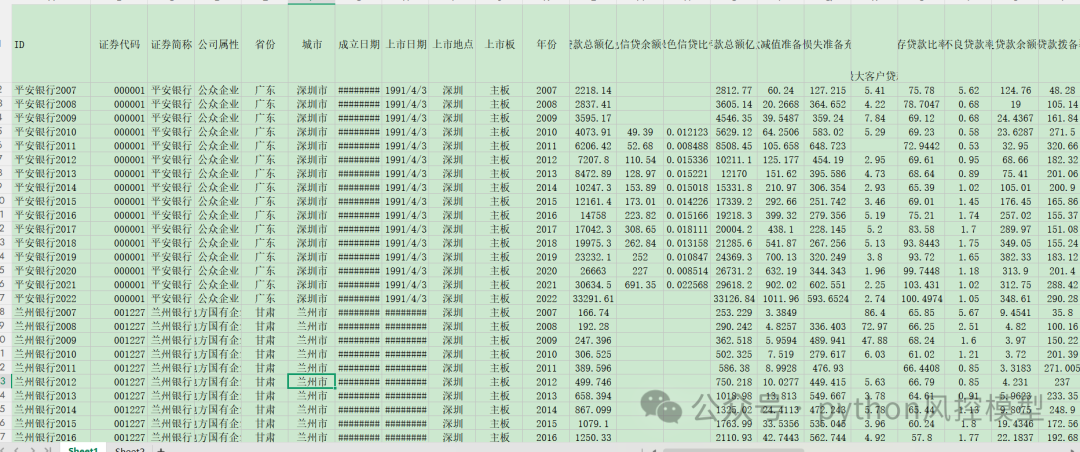Click the 000001 cell in 平安银行2011 row
The height and width of the screenshot is (452, 1080).
(118, 146)
